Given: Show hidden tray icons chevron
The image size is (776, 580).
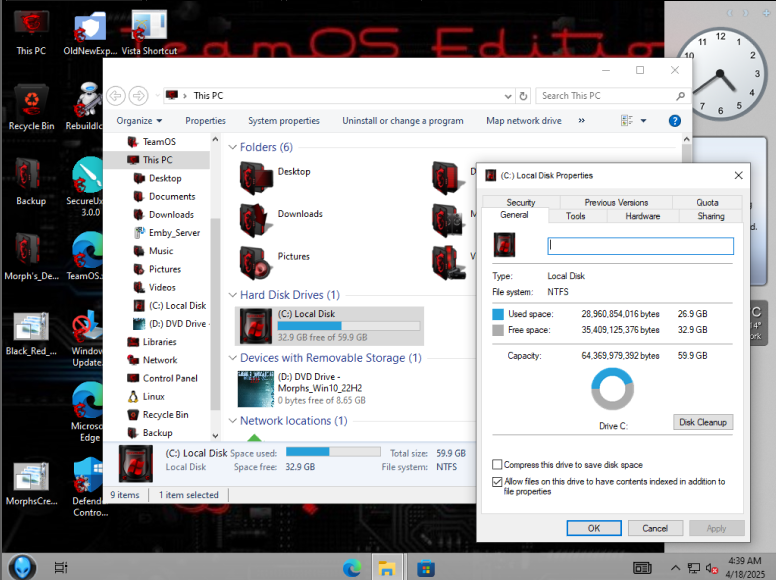Looking at the screenshot, I should pyautogui.click(x=675, y=568).
